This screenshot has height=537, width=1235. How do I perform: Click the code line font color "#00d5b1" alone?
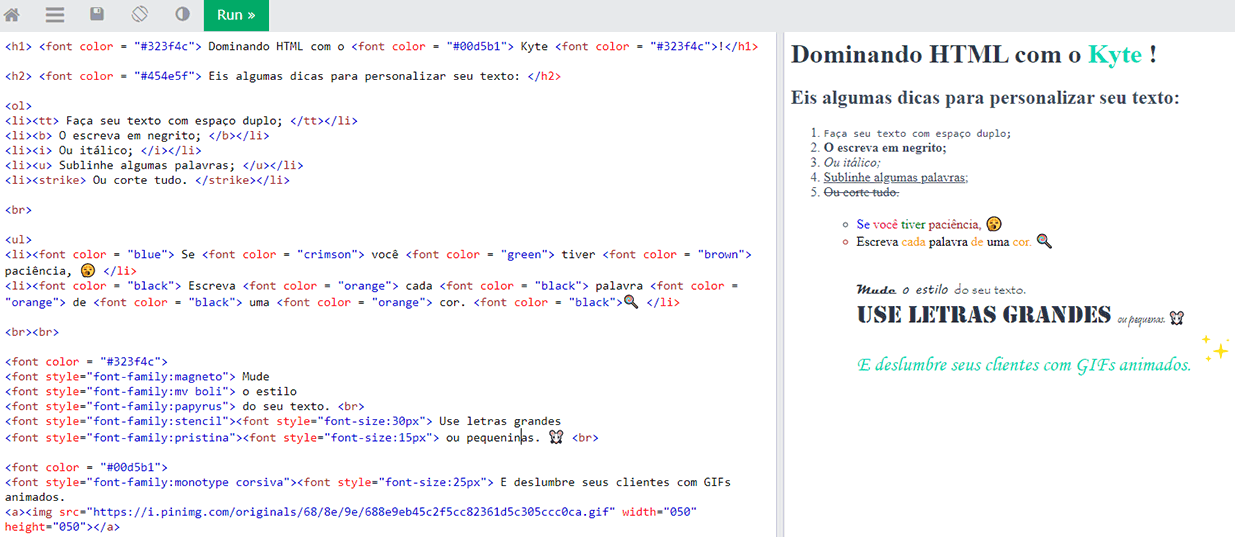86,467
